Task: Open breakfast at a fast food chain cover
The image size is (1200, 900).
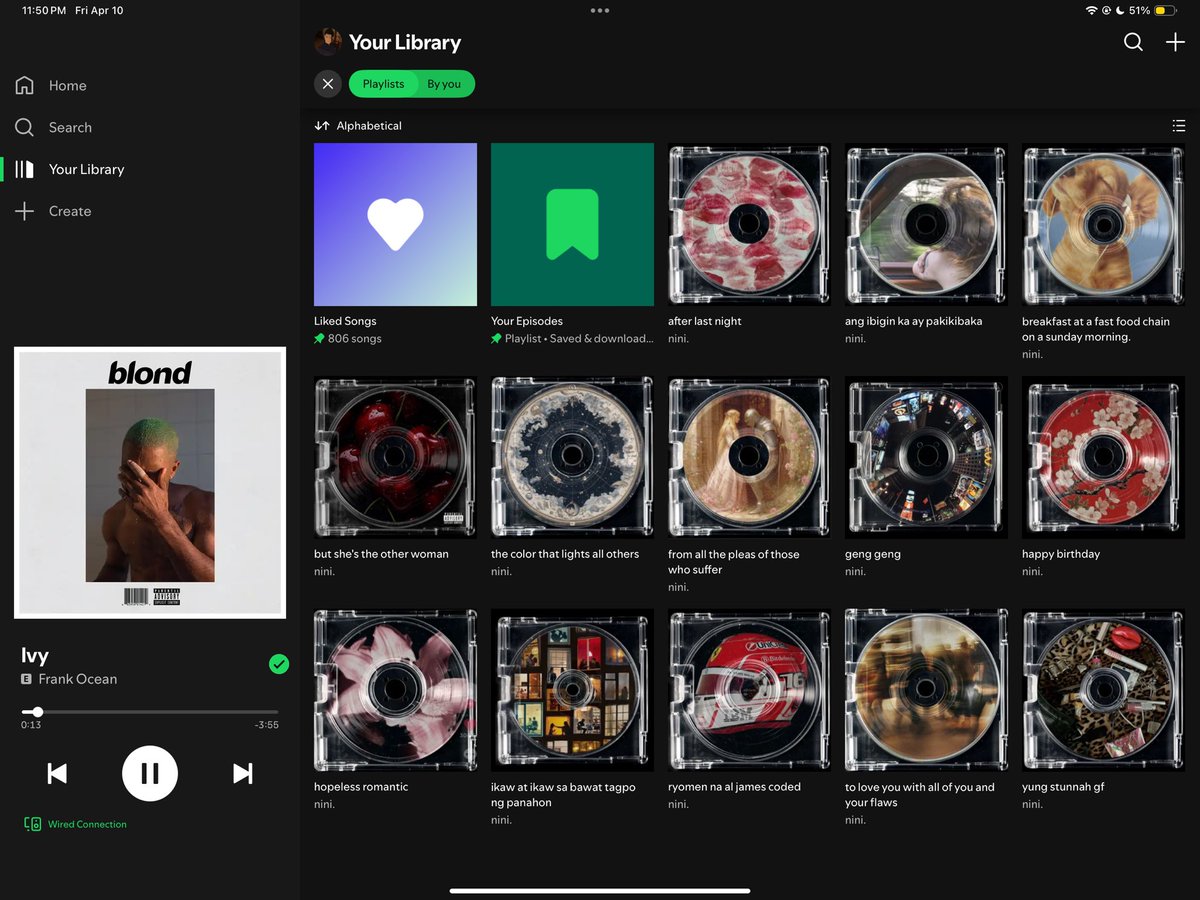Action: click(x=1103, y=224)
